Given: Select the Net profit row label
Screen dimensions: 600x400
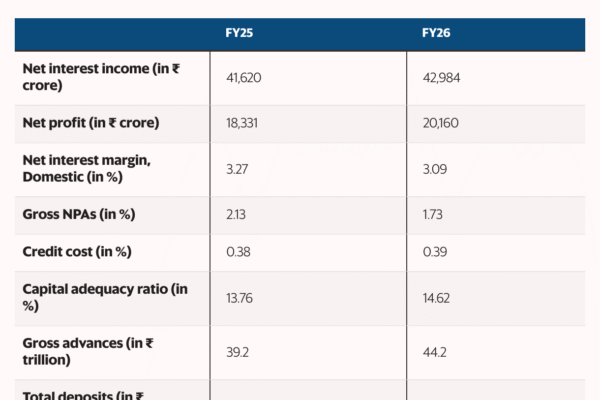Looking at the screenshot, I should pyautogui.click(x=91, y=123).
